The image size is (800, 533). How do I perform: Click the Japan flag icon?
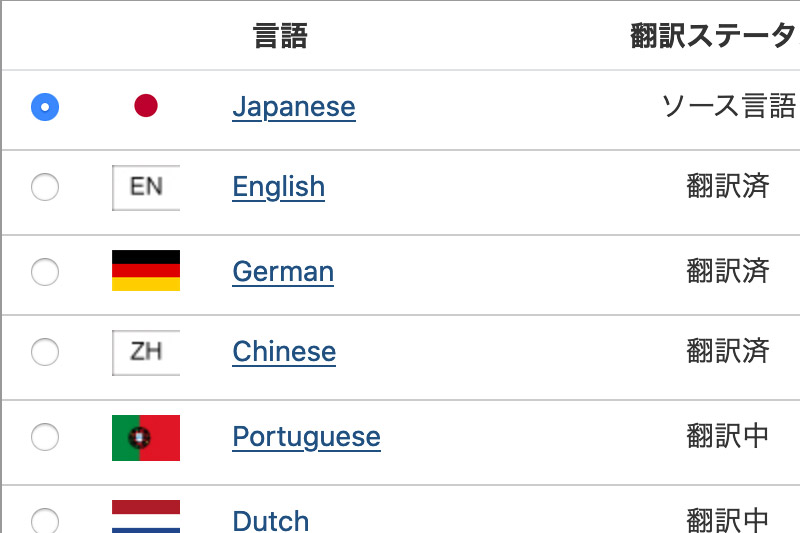[146, 106]
